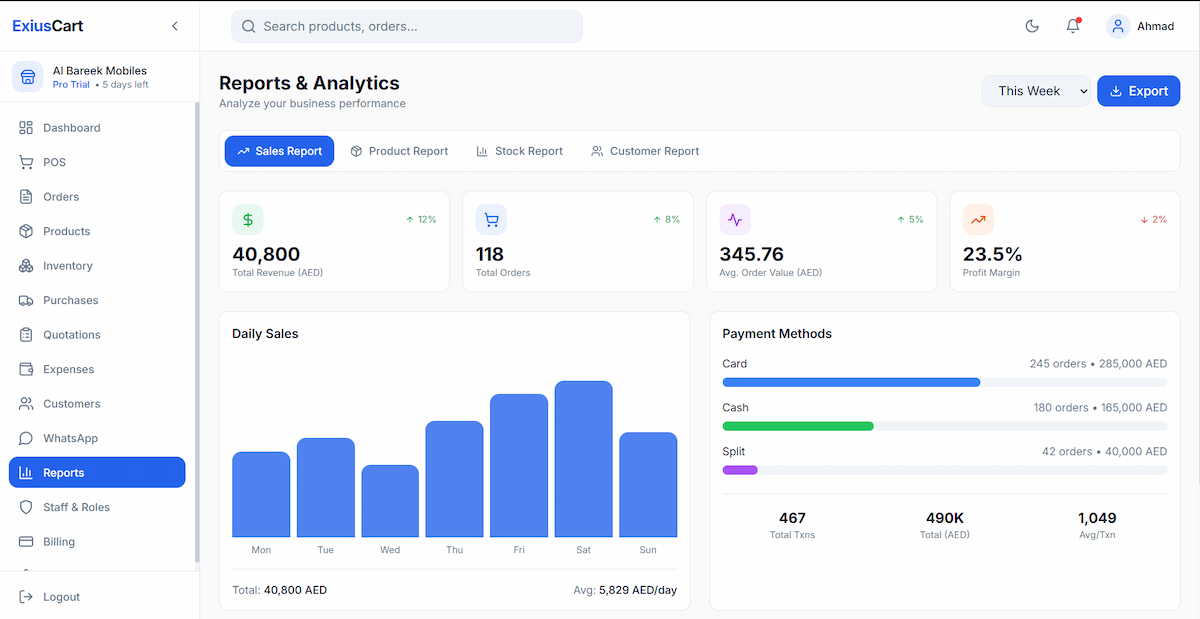Viewport: 1200px width, 619px height.
Task: Click the blue cart Total Orders icon
Action: [x=491, y=220]
